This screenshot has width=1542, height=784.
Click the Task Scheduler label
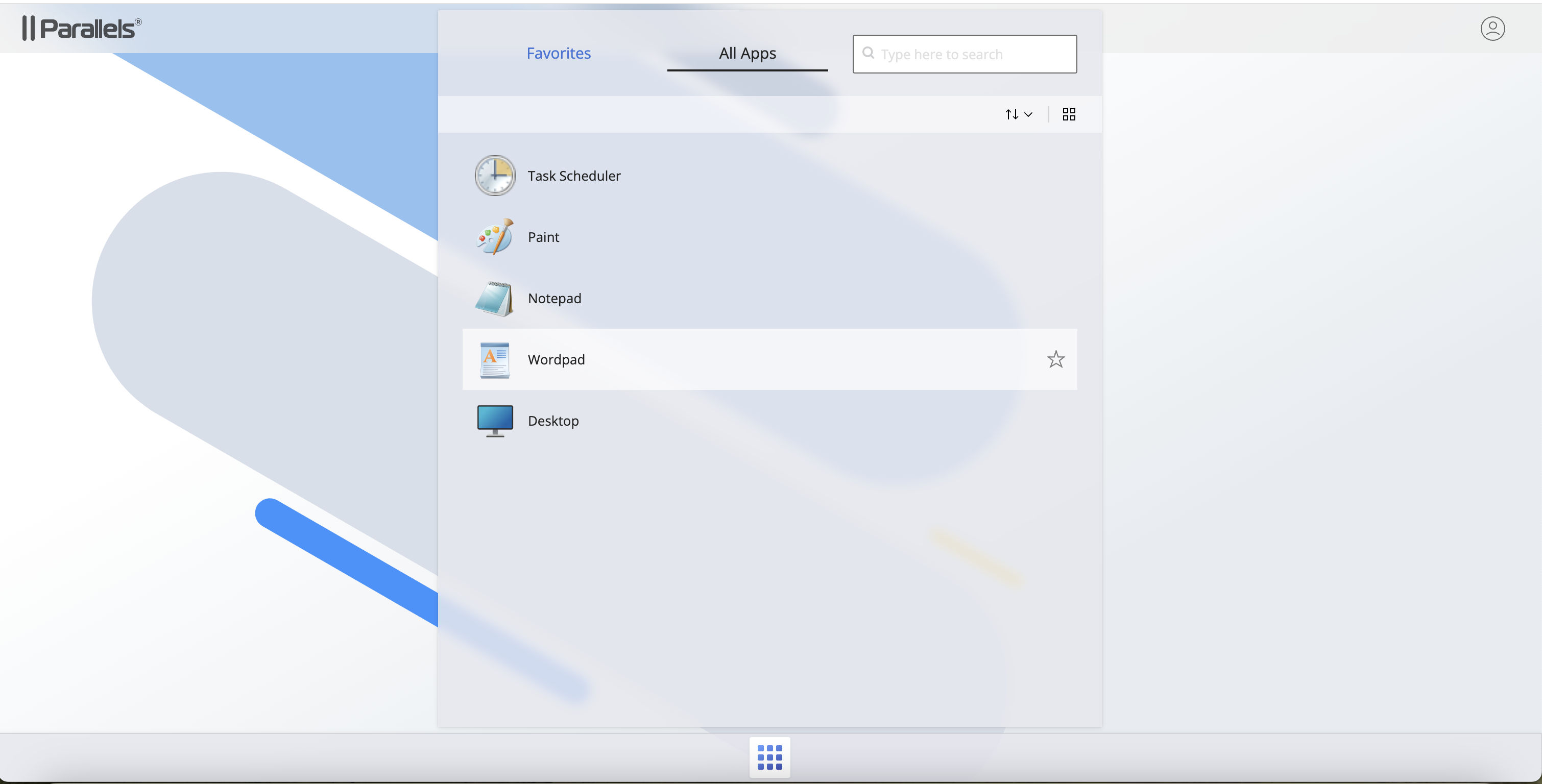point(573,176)
